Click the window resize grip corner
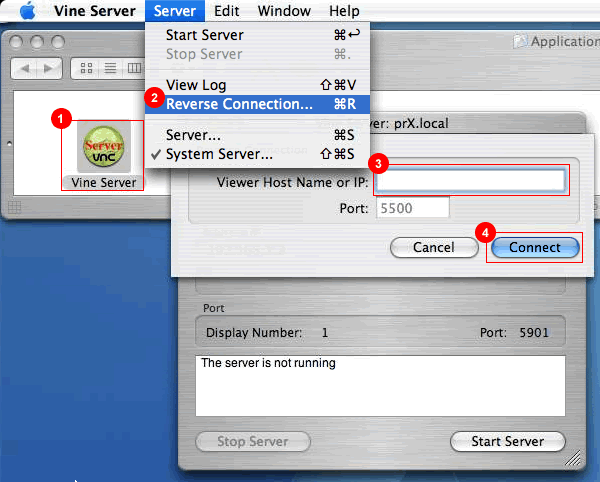This screenshot has height=482, width=600. [x=572, y=458]
